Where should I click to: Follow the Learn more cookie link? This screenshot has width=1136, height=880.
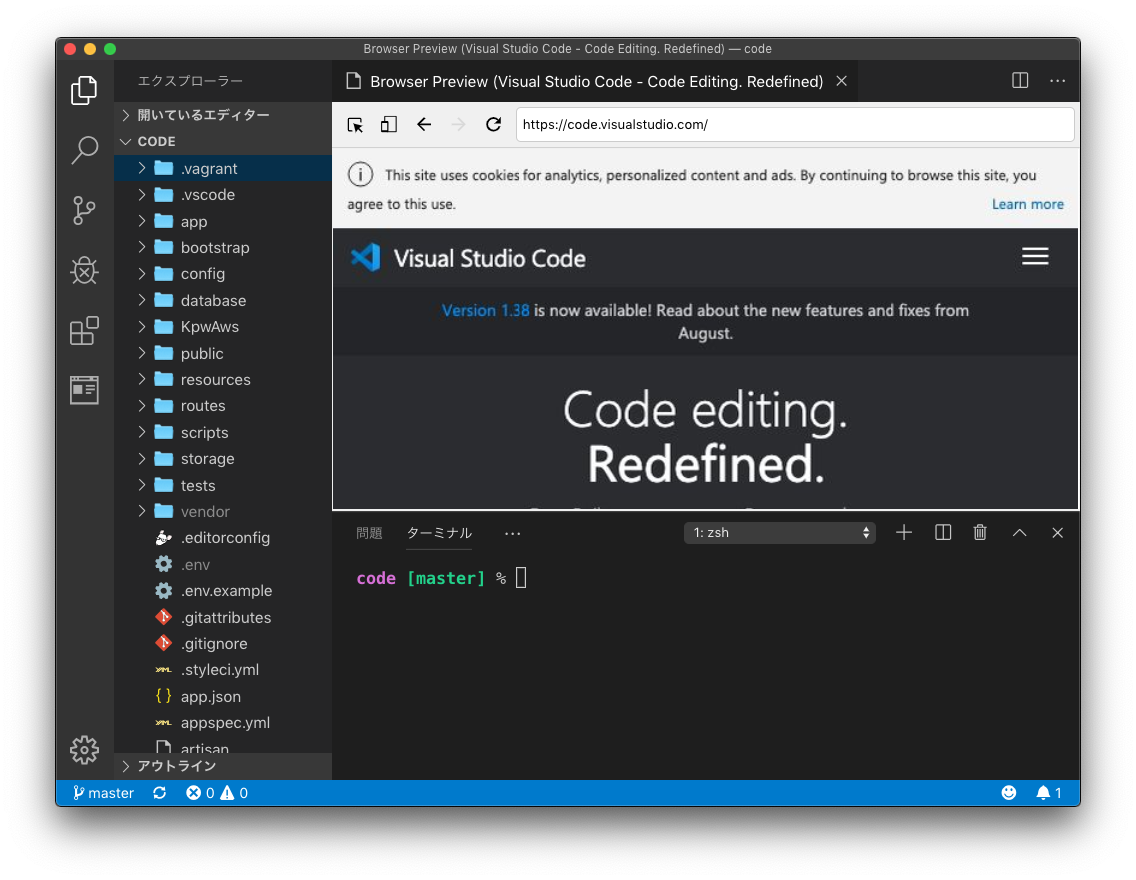(1027, 204)
